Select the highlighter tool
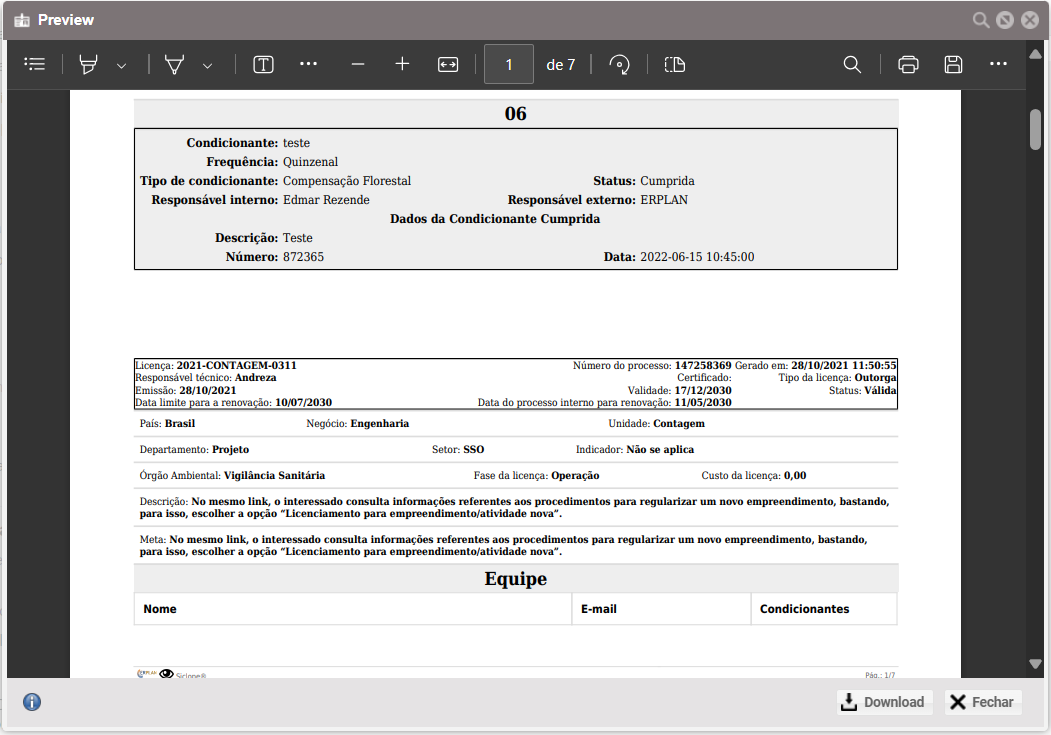1051x735 pixels. 88,64
